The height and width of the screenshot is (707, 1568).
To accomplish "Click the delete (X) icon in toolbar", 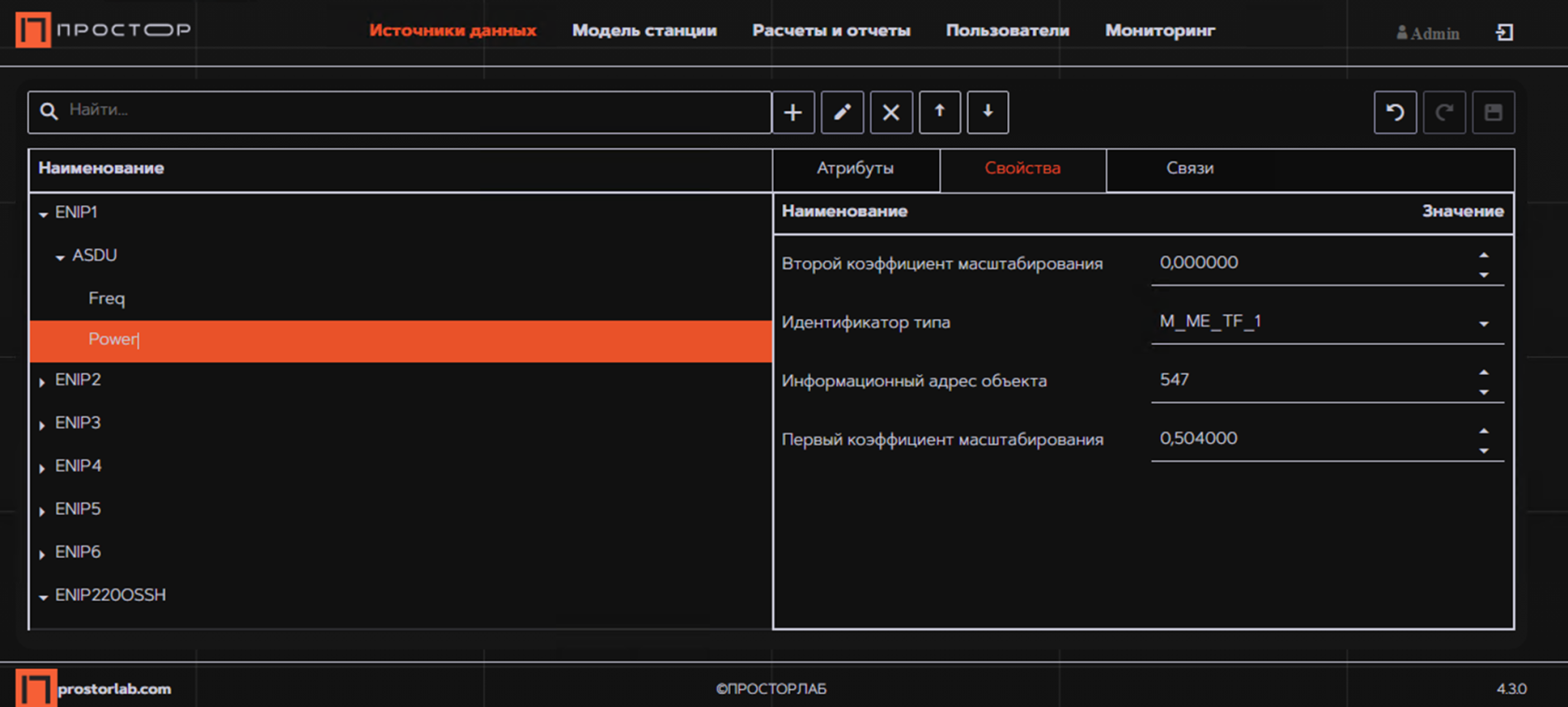I will coord(891,113).
